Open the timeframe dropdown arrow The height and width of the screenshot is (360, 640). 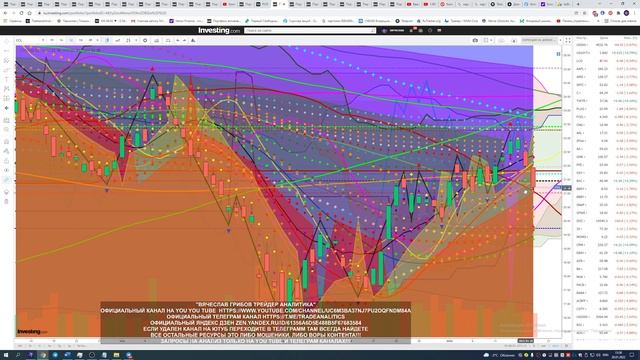click(x=97, y=40)
